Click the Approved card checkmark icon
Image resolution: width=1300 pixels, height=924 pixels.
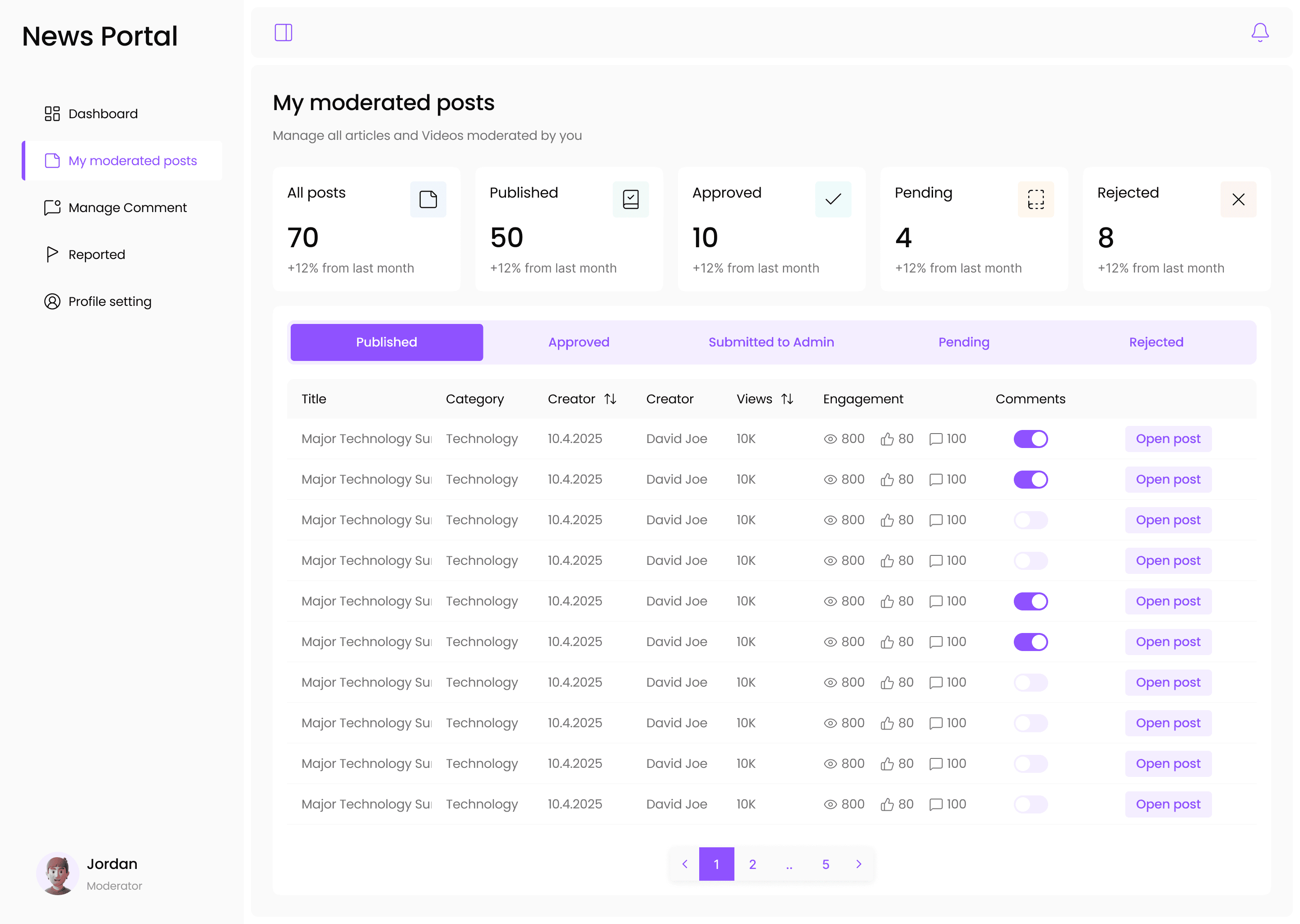(833, 200)
